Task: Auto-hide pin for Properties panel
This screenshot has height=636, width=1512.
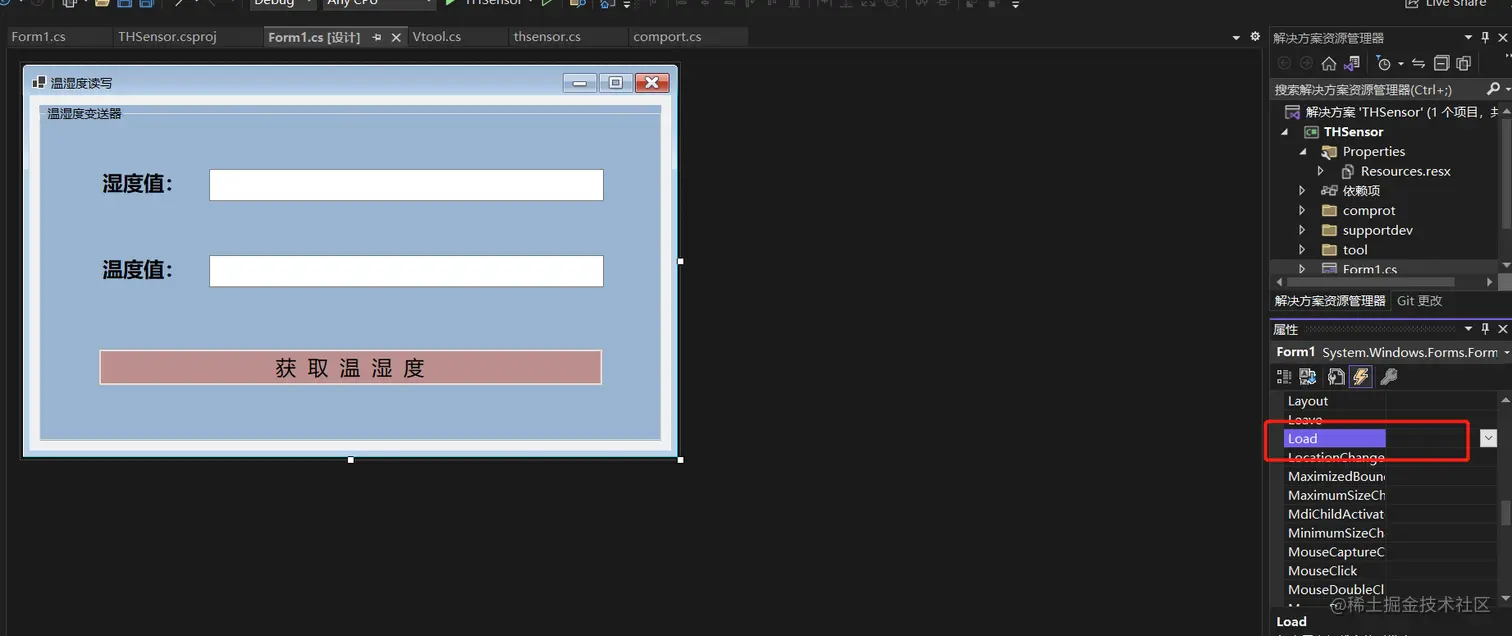Action: coord(1486,329)
